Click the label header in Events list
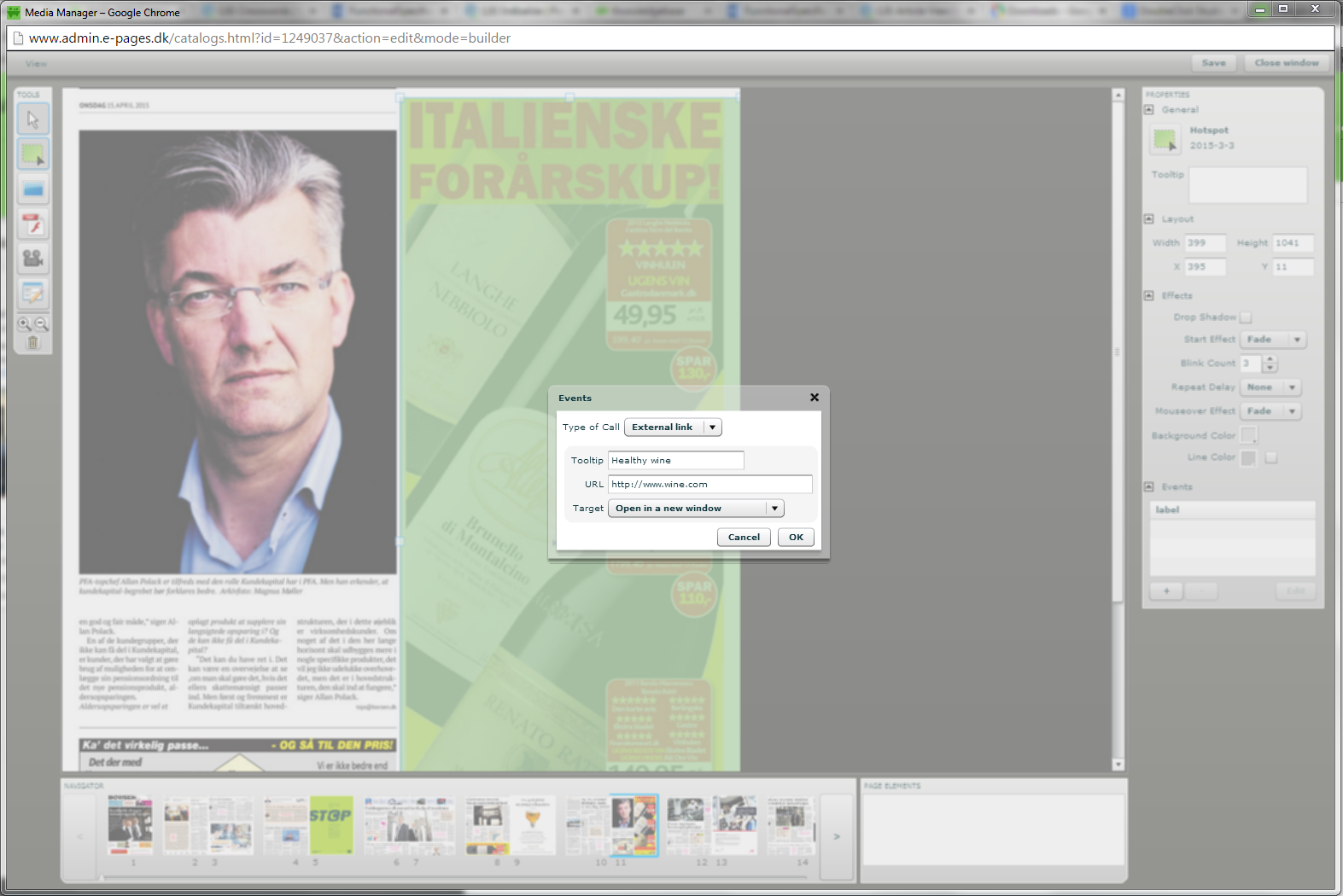 [x=1233, y=510]
